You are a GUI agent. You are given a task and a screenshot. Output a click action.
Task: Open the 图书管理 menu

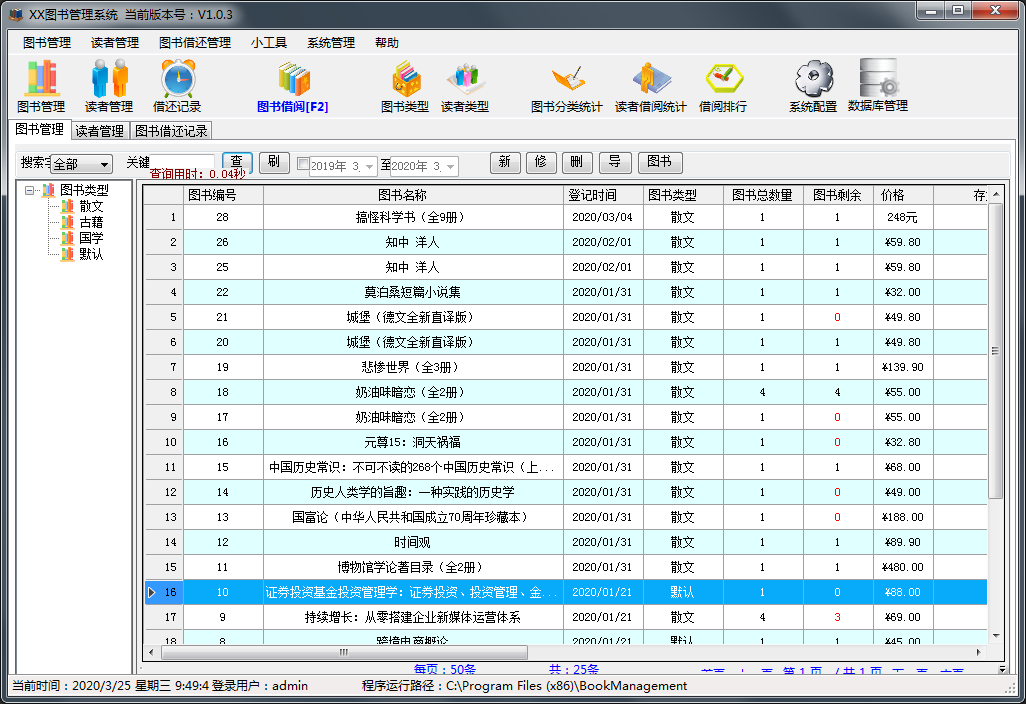click(47, 43)
